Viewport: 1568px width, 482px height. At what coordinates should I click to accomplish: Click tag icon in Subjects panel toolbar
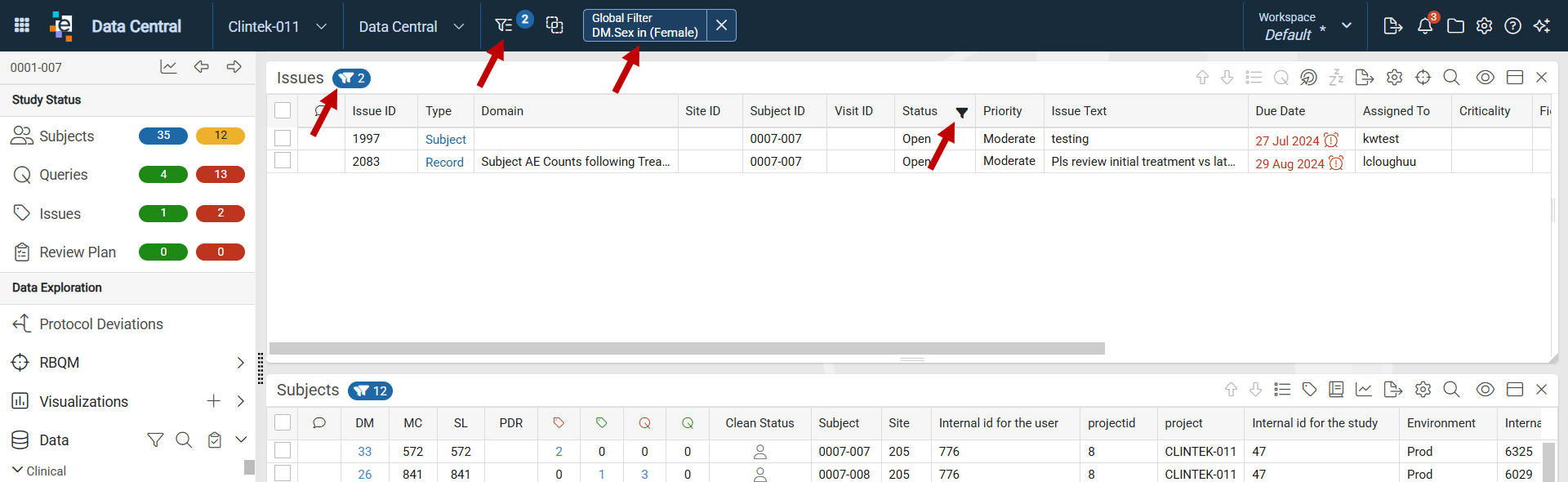(x=1310, y=390)
